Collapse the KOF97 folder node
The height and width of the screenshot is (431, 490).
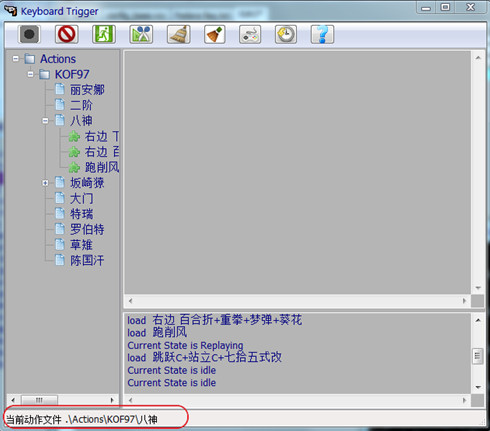[31, 74]
